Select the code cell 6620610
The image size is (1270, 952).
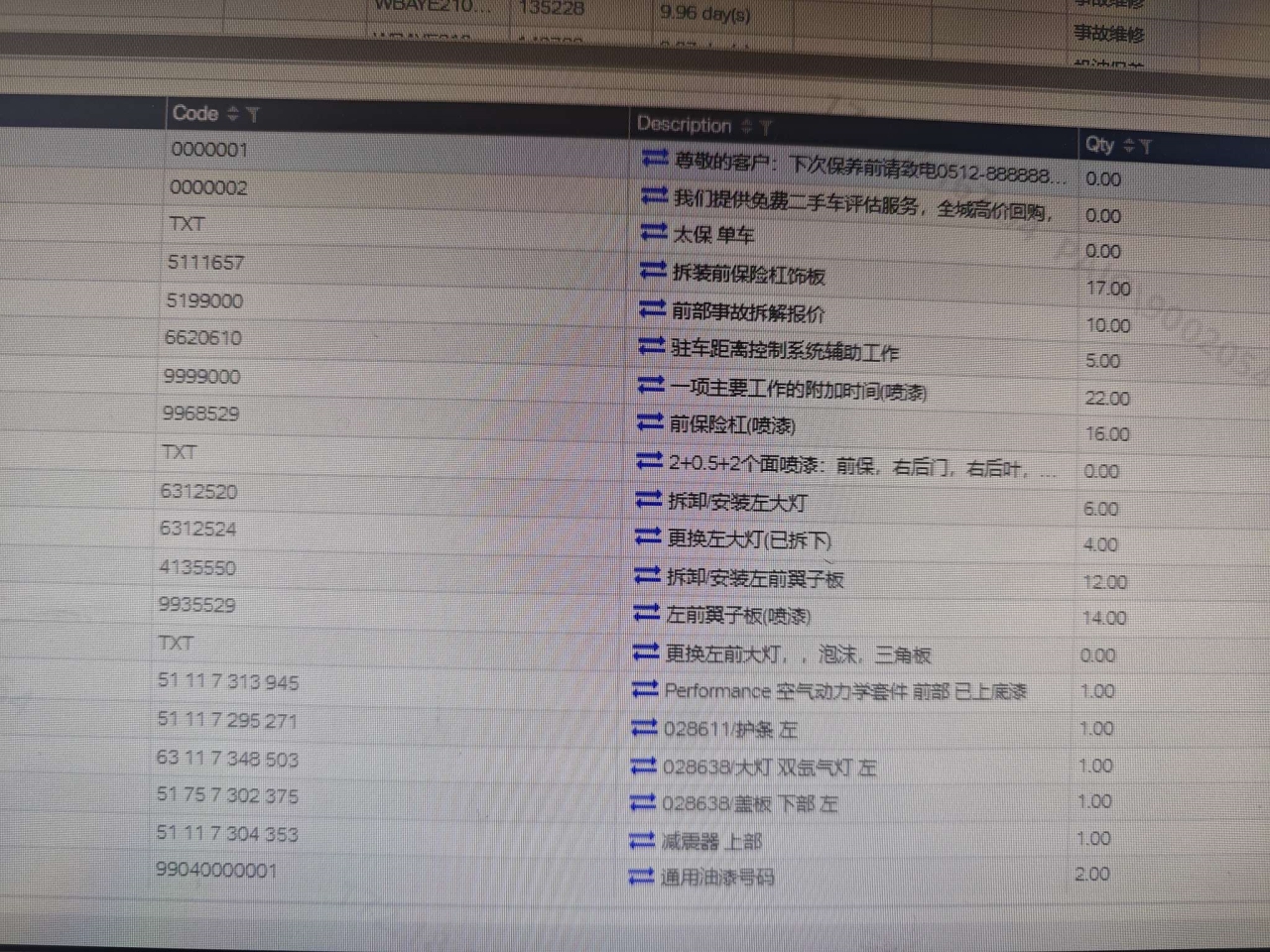click(203, 338)
